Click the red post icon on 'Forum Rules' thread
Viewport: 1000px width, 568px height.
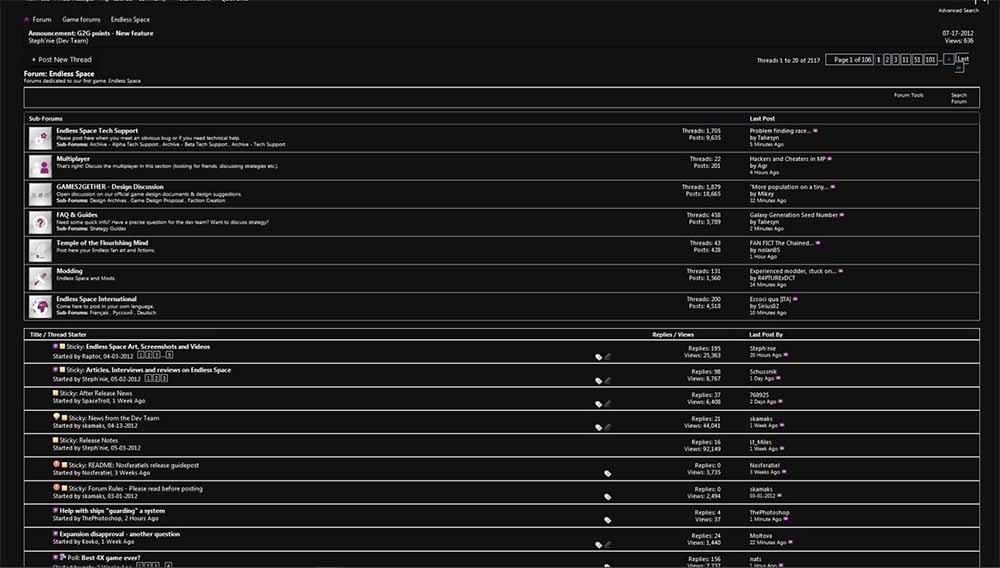coord(56,488)
